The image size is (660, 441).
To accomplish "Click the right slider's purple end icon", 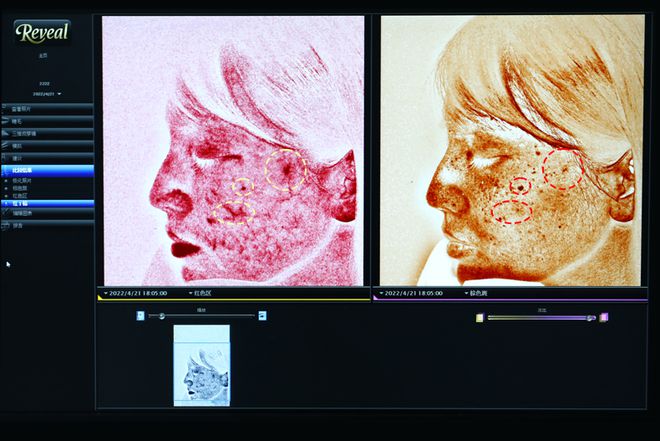I will (x=604, y=317).
